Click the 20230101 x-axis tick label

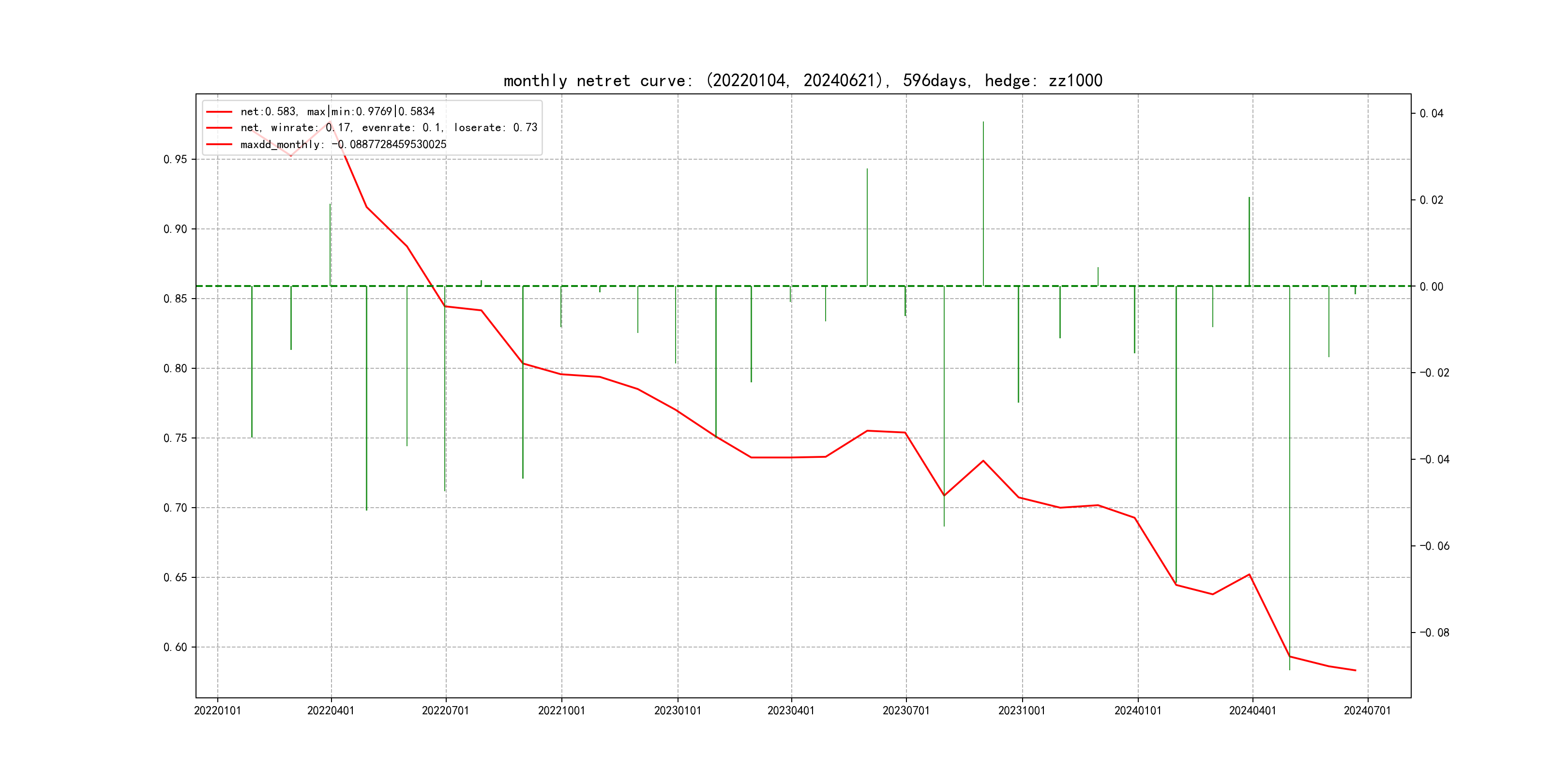[x=678, y=710]
